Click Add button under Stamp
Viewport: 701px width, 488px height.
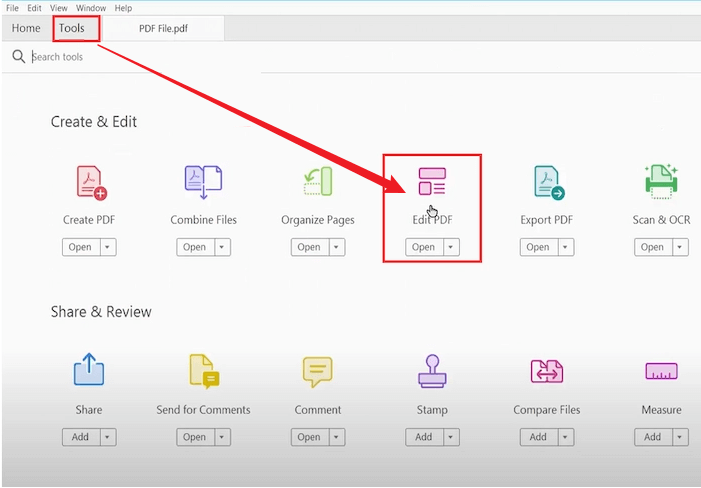424,437
